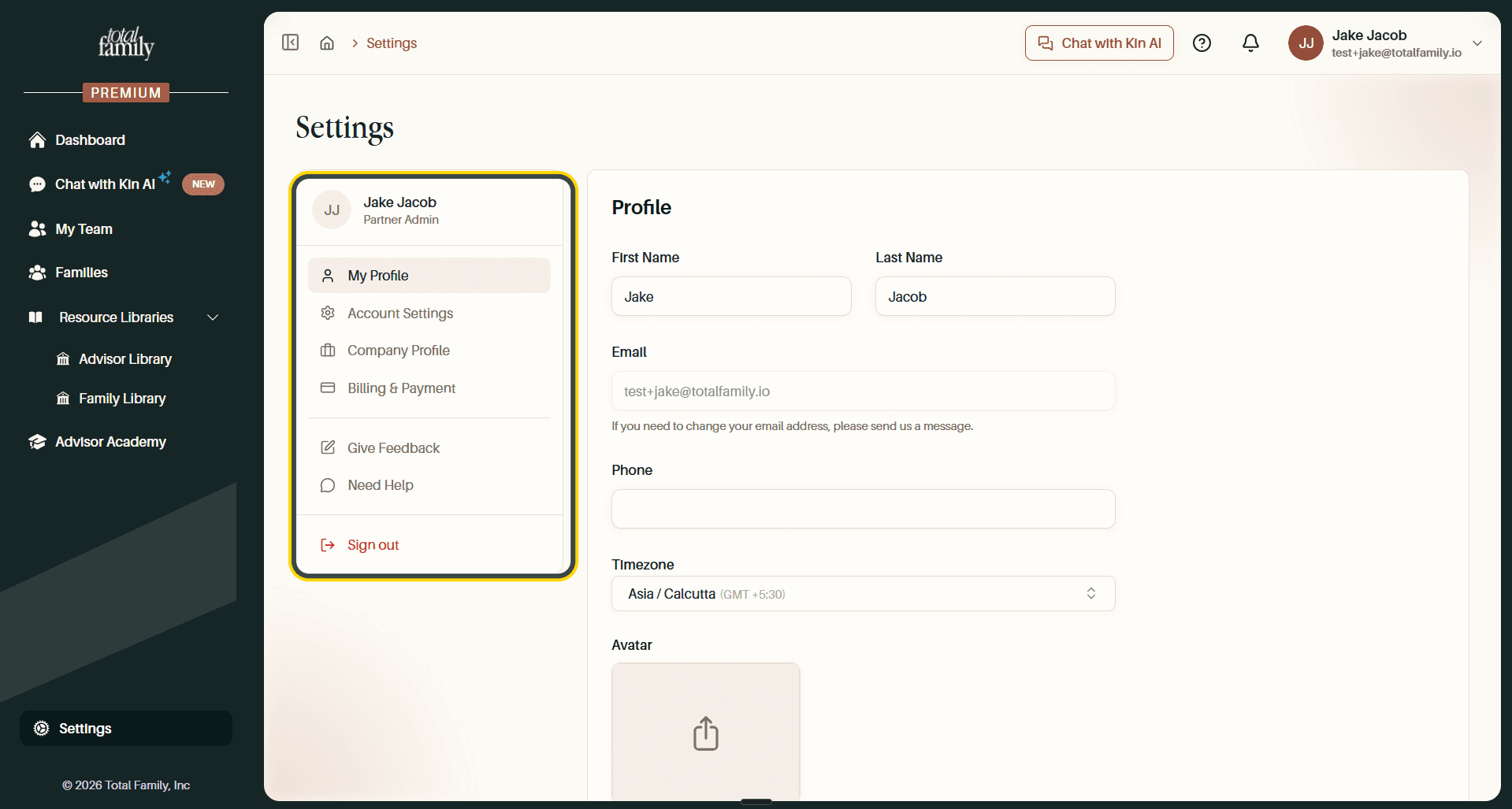The width and height of the screenshot is (1512, 809).
Task: Click Sign out
Action: [x=373, y=545]
